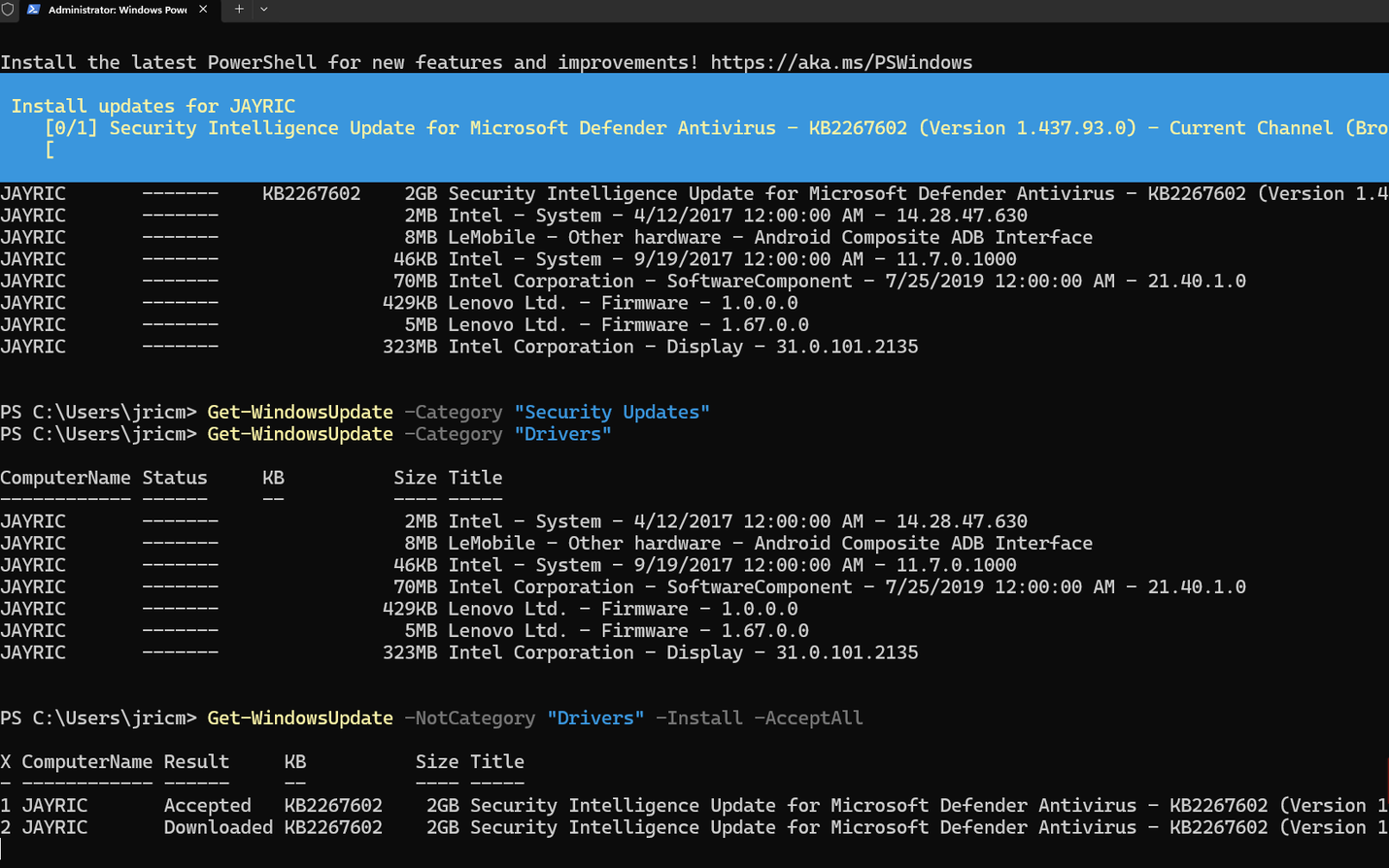Image resolution: width=1389 pixels, height=868 pixels.
Task: Click the 'Accepted' result in row 1
Action: [x=207, y=805]
